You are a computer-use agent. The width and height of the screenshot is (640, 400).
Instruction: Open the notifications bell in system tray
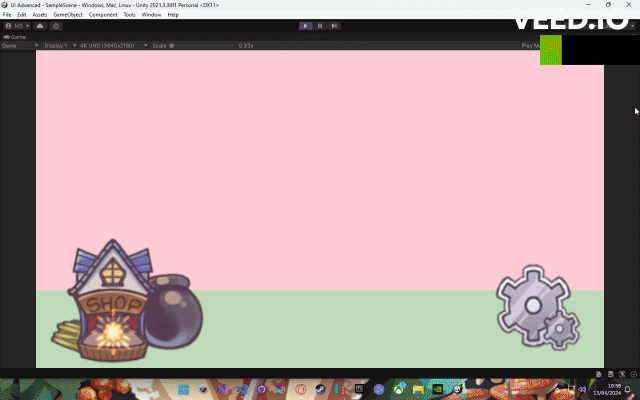(628, 390)
